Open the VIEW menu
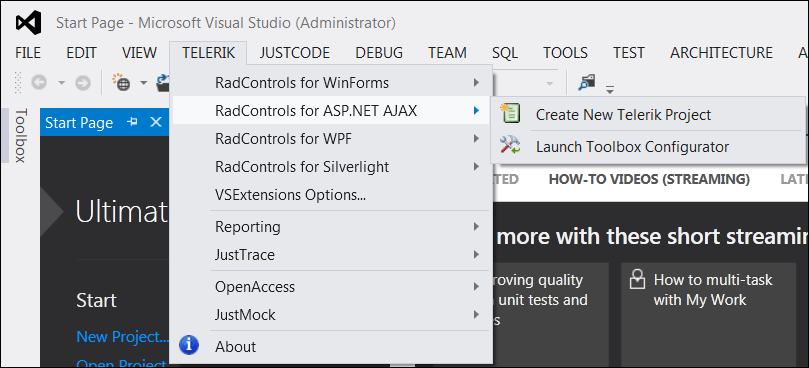The image size is (809, 368). coord(139,53)
